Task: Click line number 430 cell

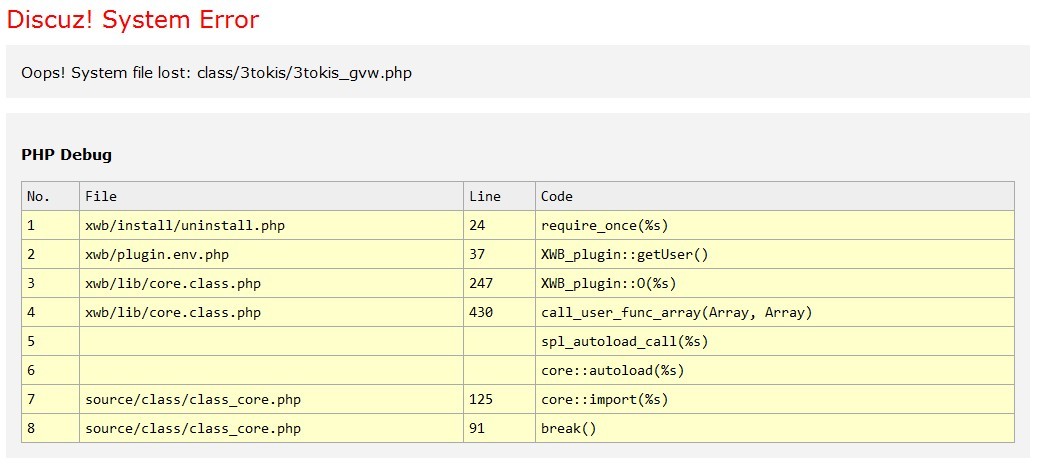Action: [499, 312]
